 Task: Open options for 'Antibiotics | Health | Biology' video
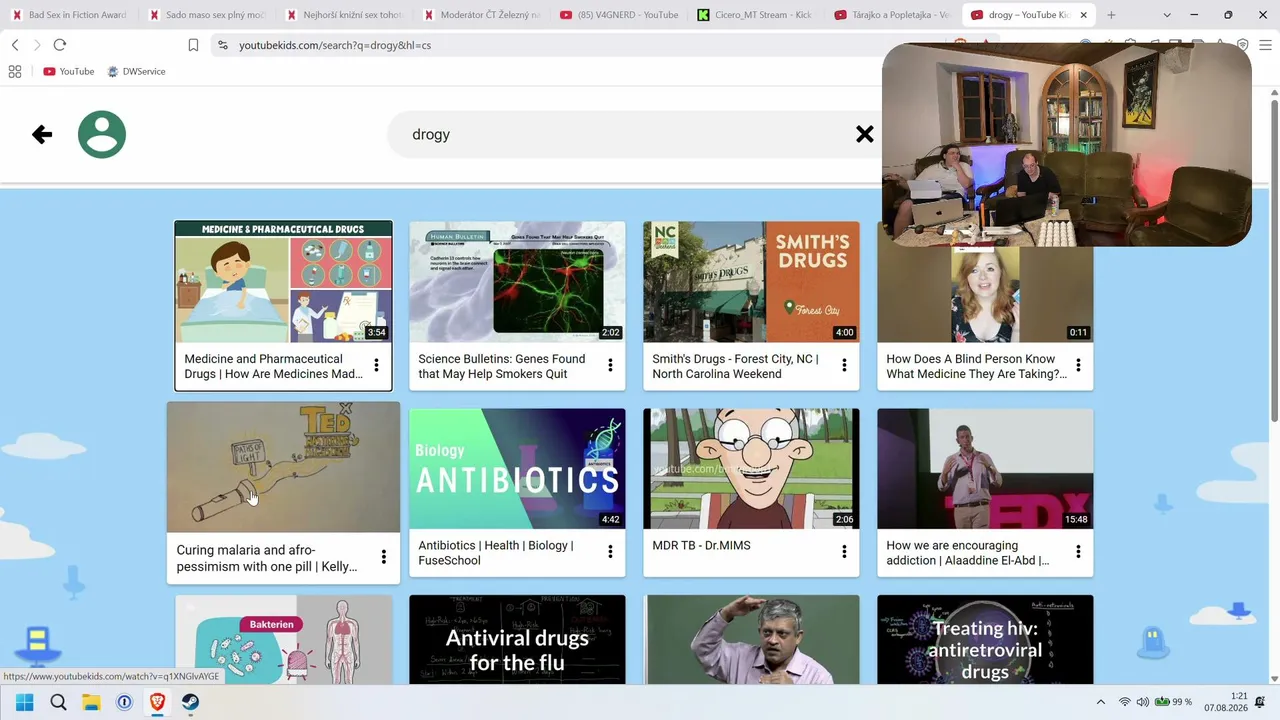(610, 552)
